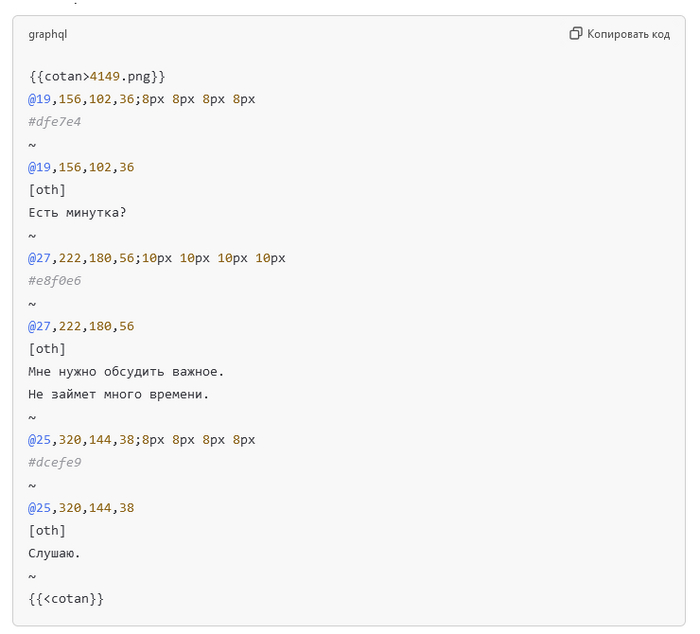
Task: Select the #dcefe9 color comment
Action: (55, 462)
